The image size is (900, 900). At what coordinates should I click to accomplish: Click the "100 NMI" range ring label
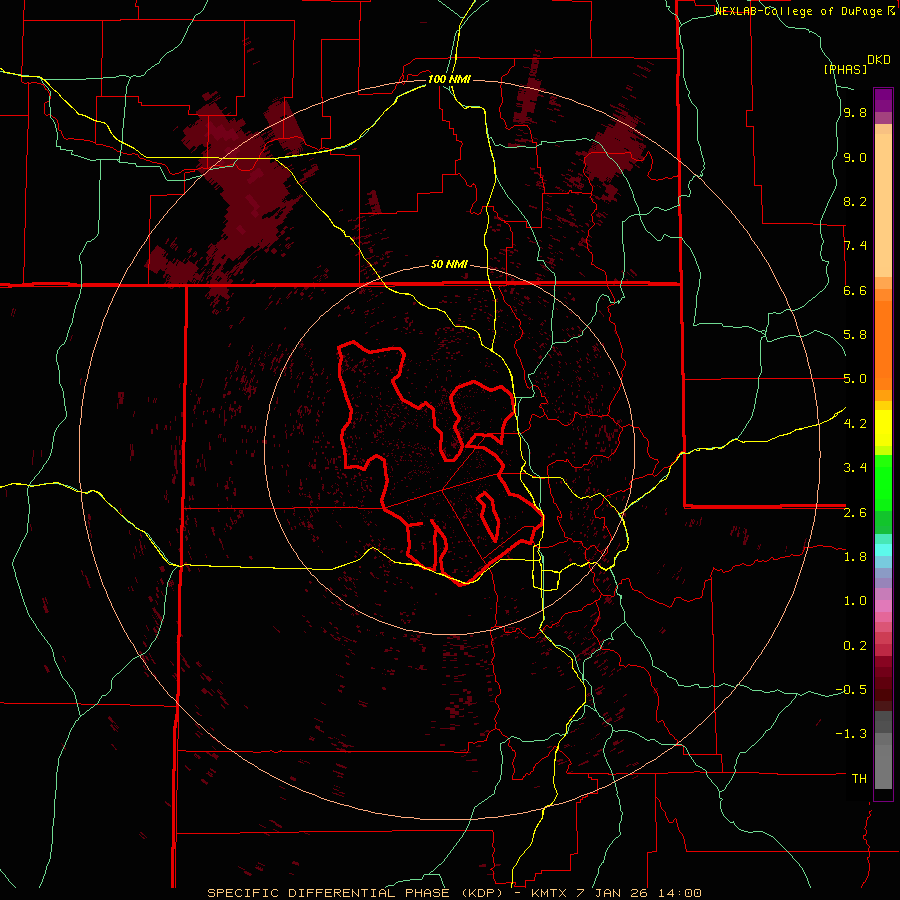pyautogui.click(x=449, y=79)
